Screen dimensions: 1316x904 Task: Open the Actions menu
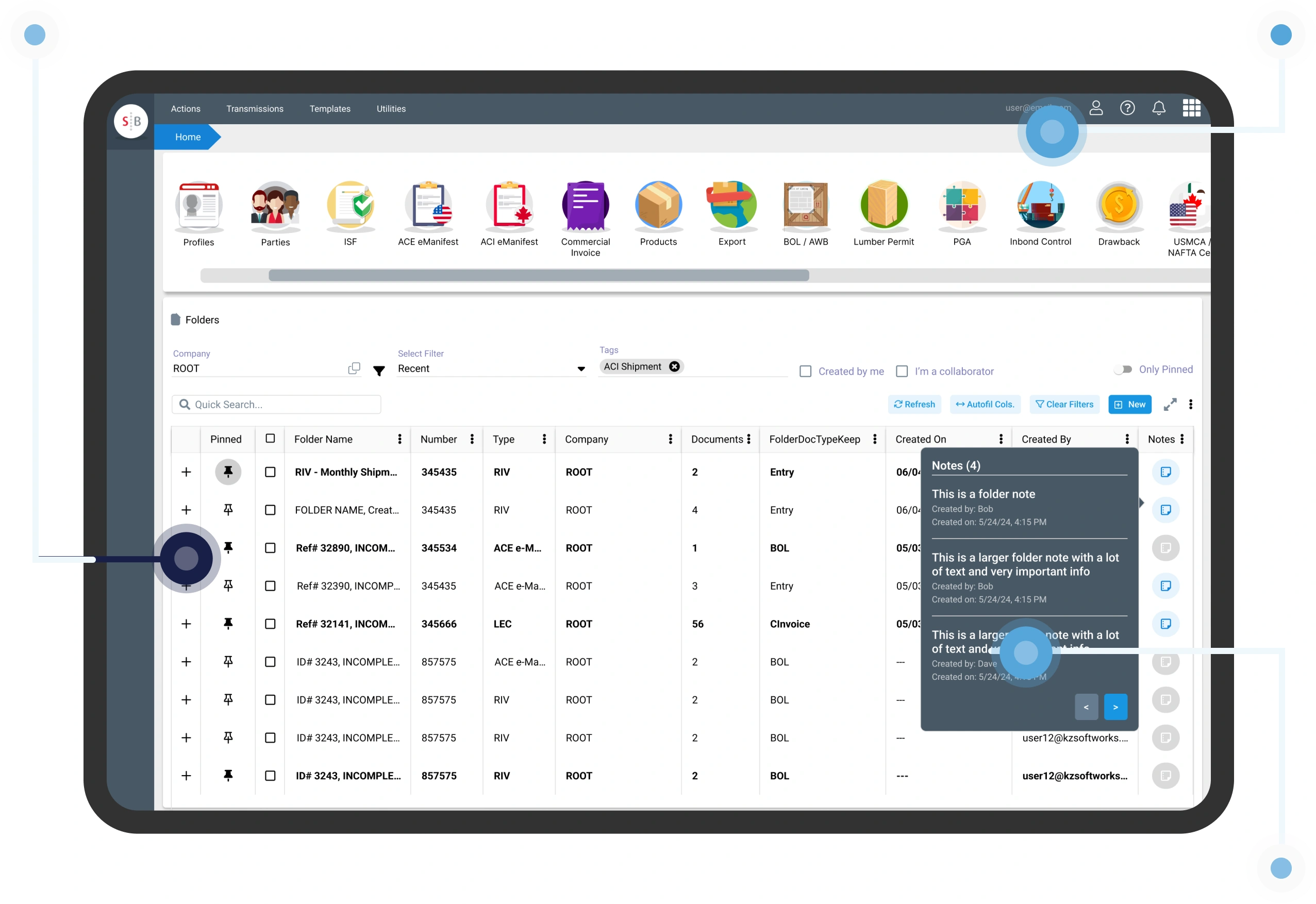pos(185,108)
